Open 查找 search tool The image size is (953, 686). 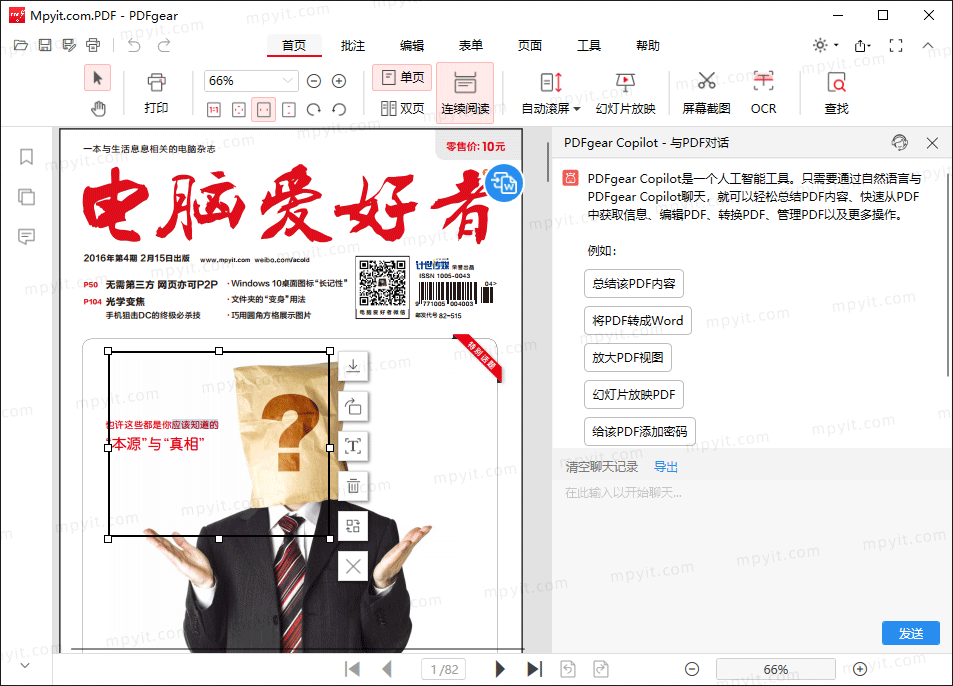pyautogui.click(x=836, y=94)
